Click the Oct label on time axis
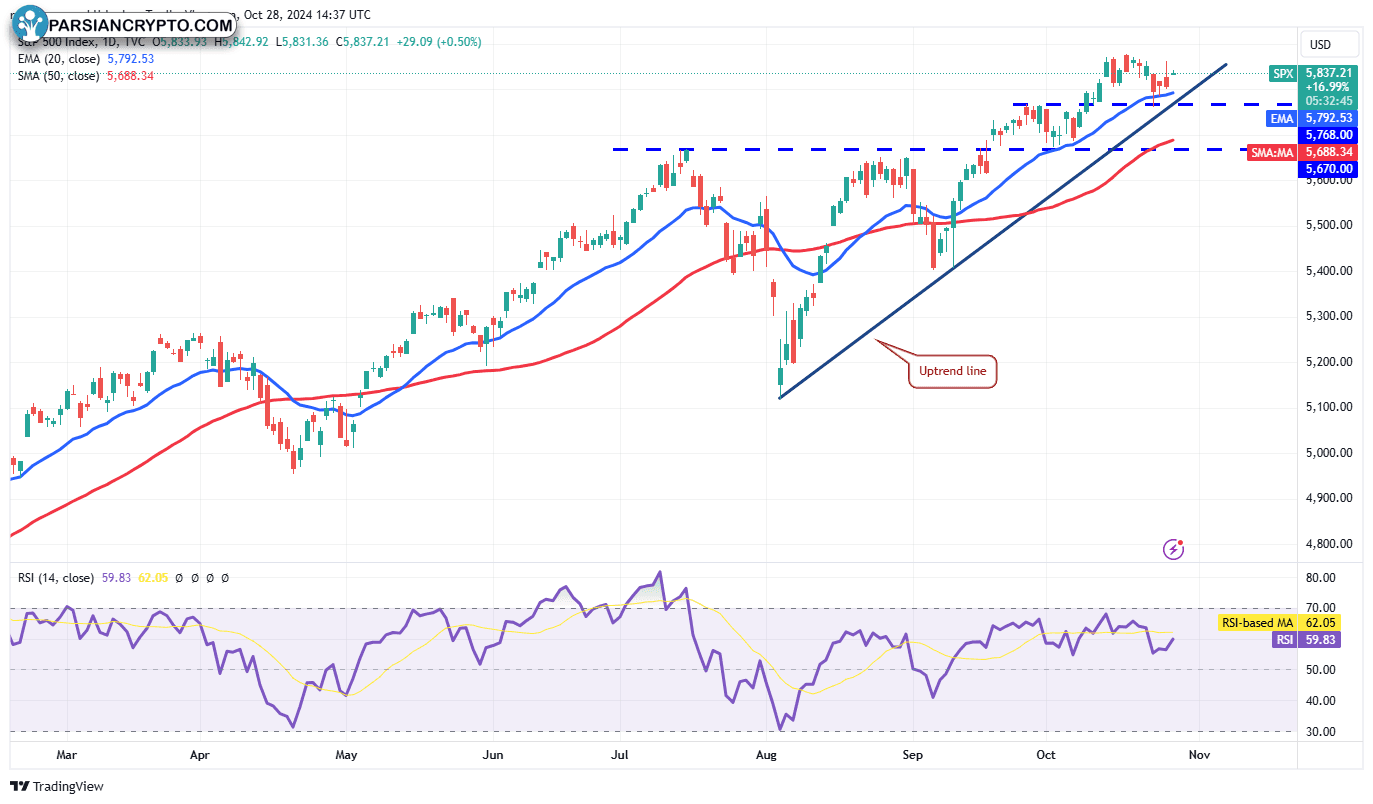 click(1047, 755)
